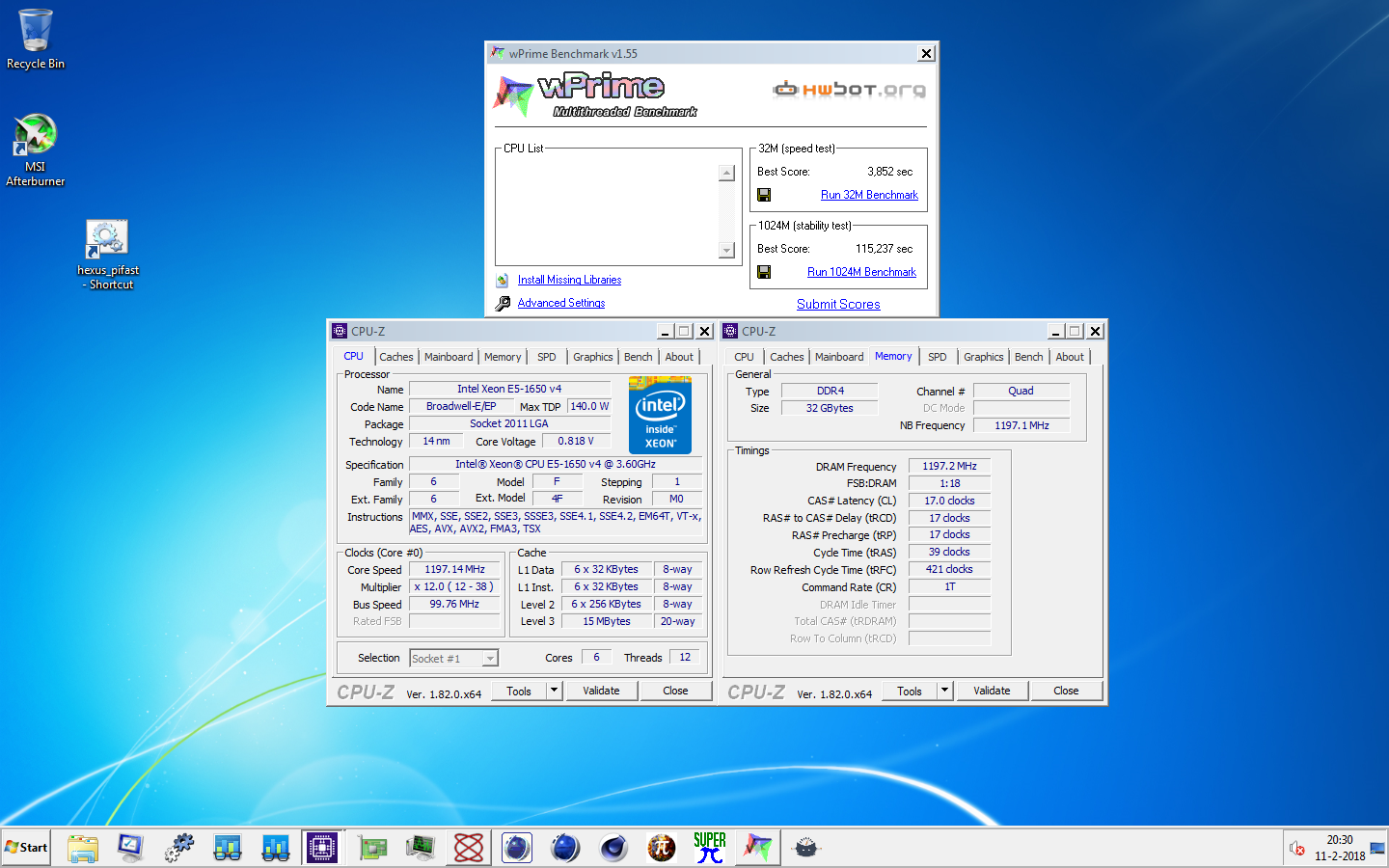Switch to Caches tab in left CPU-Z window

click(395, 357)
